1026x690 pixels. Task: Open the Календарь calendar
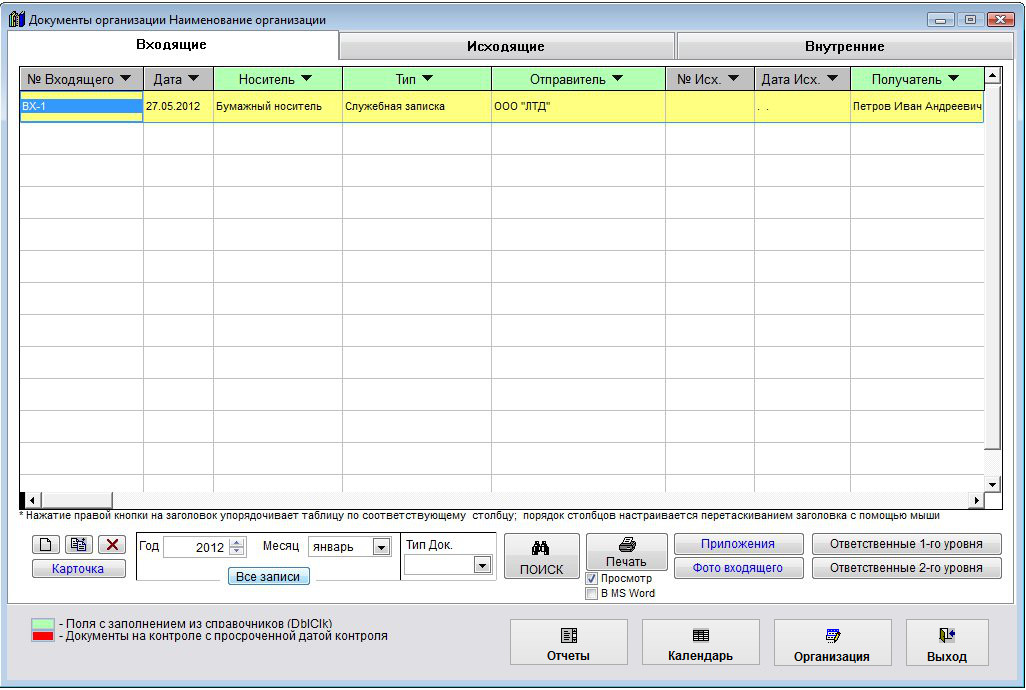click(x=700, y=643)
